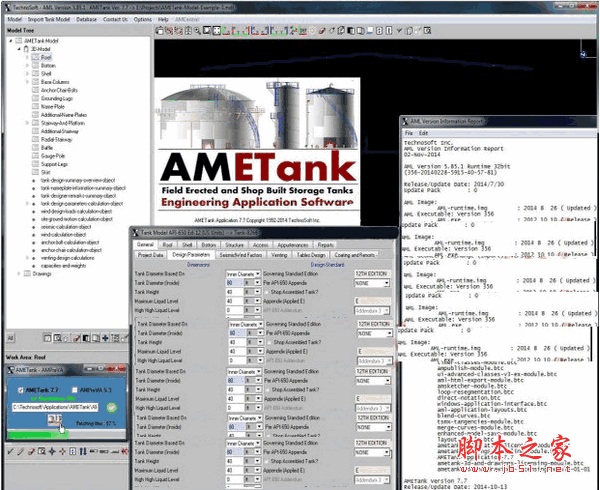Viewport: 600px width, 490px height.
Task: Open the Project Data sub-tab
Action: [x=151, y=255]
